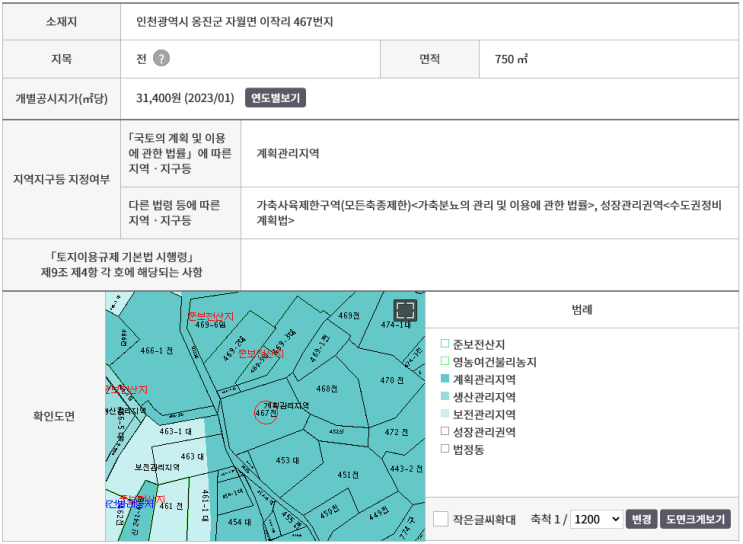Click the 토지이용규제 기본법 시행령 label
This screenshot has width=743, height=544.
point(122,264)
